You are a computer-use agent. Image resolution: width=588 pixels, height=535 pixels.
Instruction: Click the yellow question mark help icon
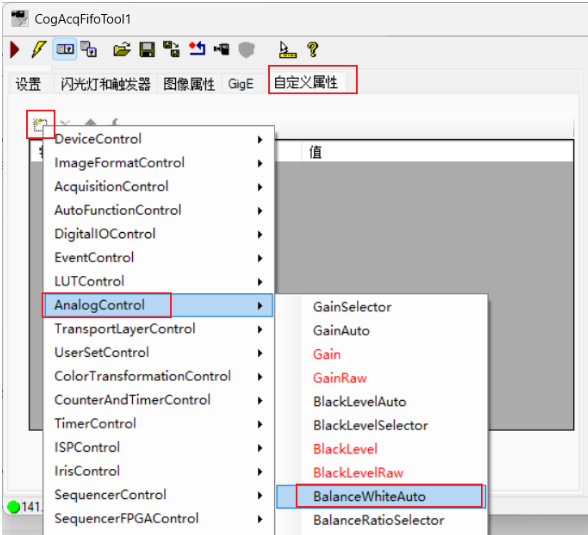[x=312, y=49]
